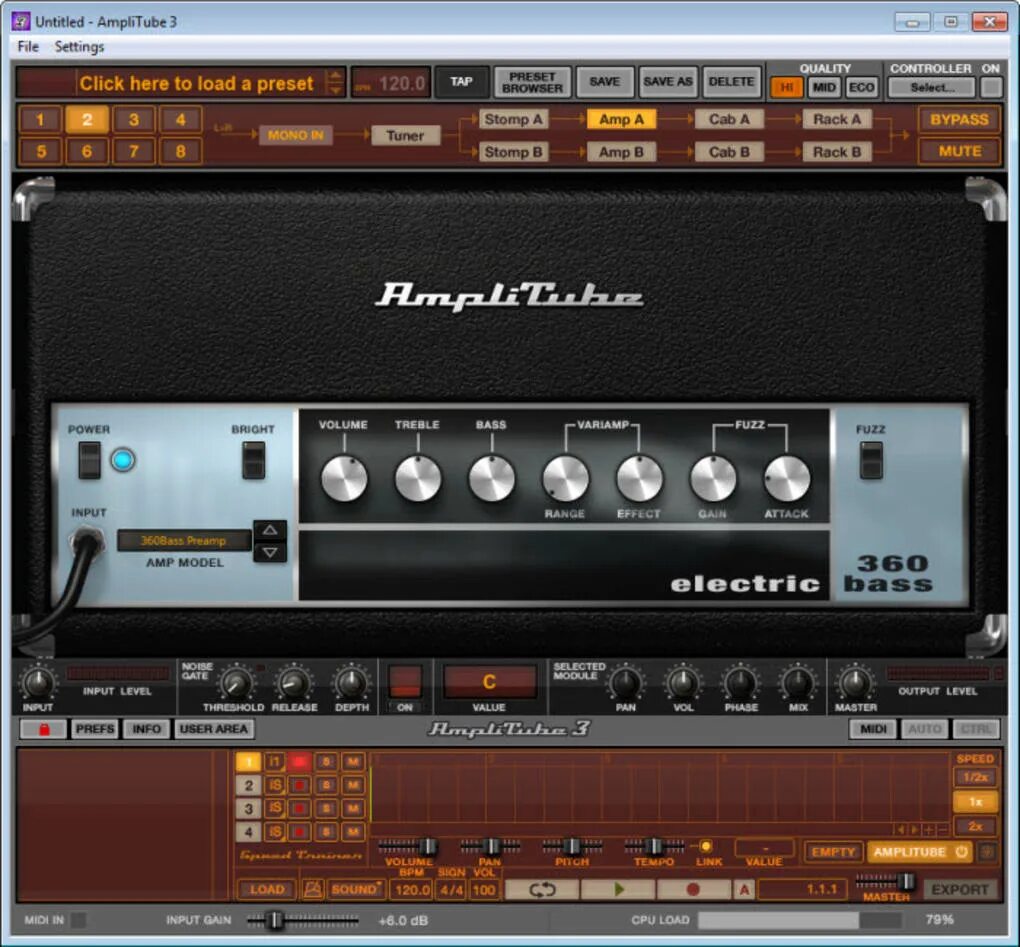
Task: Click the SAVE AS button
Action: pos(667,82)
